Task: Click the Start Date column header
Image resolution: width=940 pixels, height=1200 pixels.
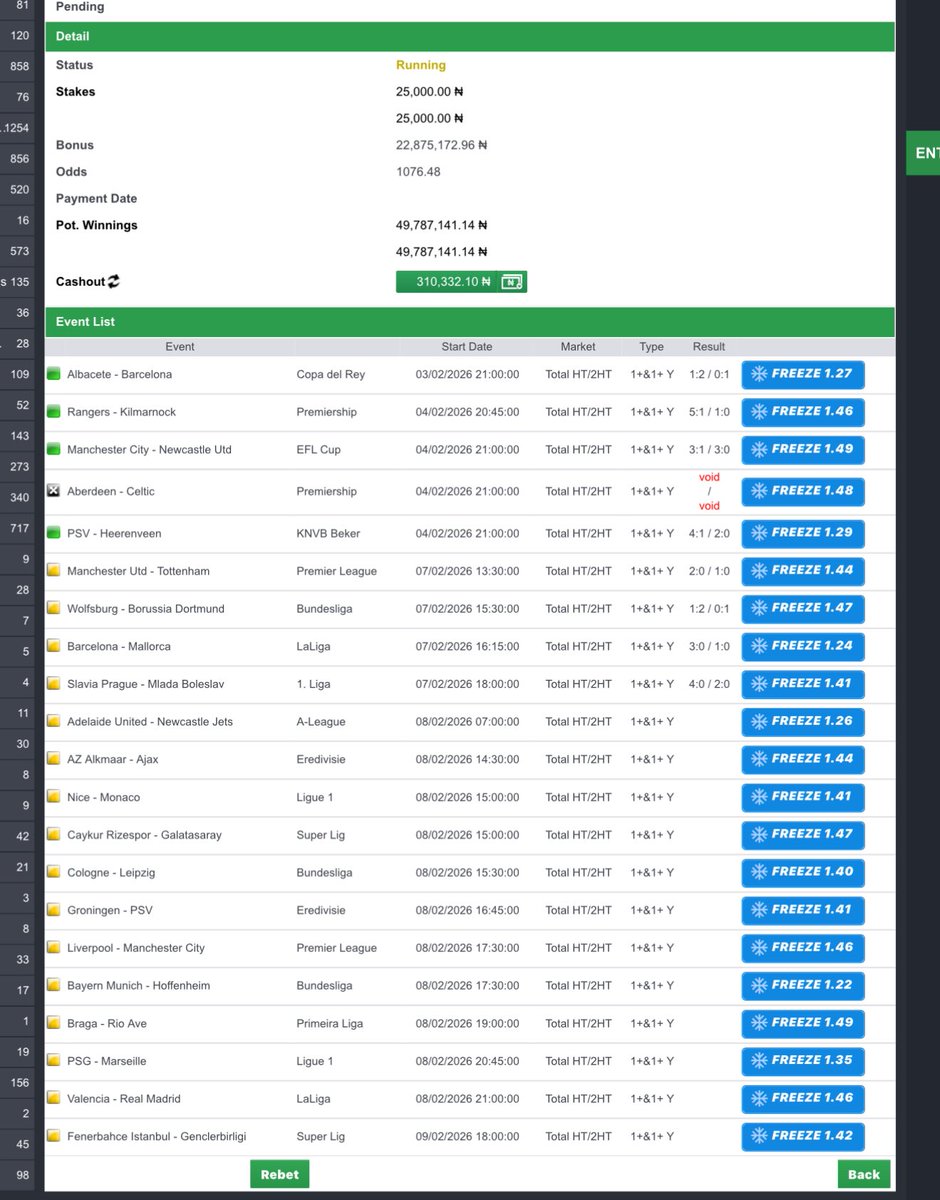Action: tap(467, 347)
